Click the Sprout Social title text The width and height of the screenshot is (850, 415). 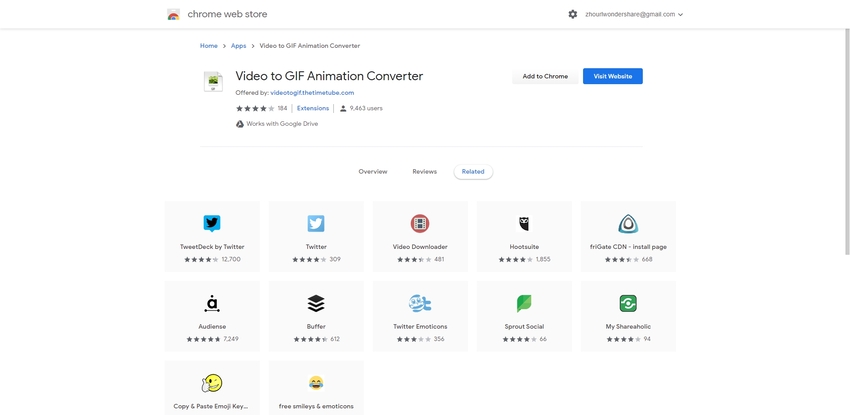coord(524,327)
